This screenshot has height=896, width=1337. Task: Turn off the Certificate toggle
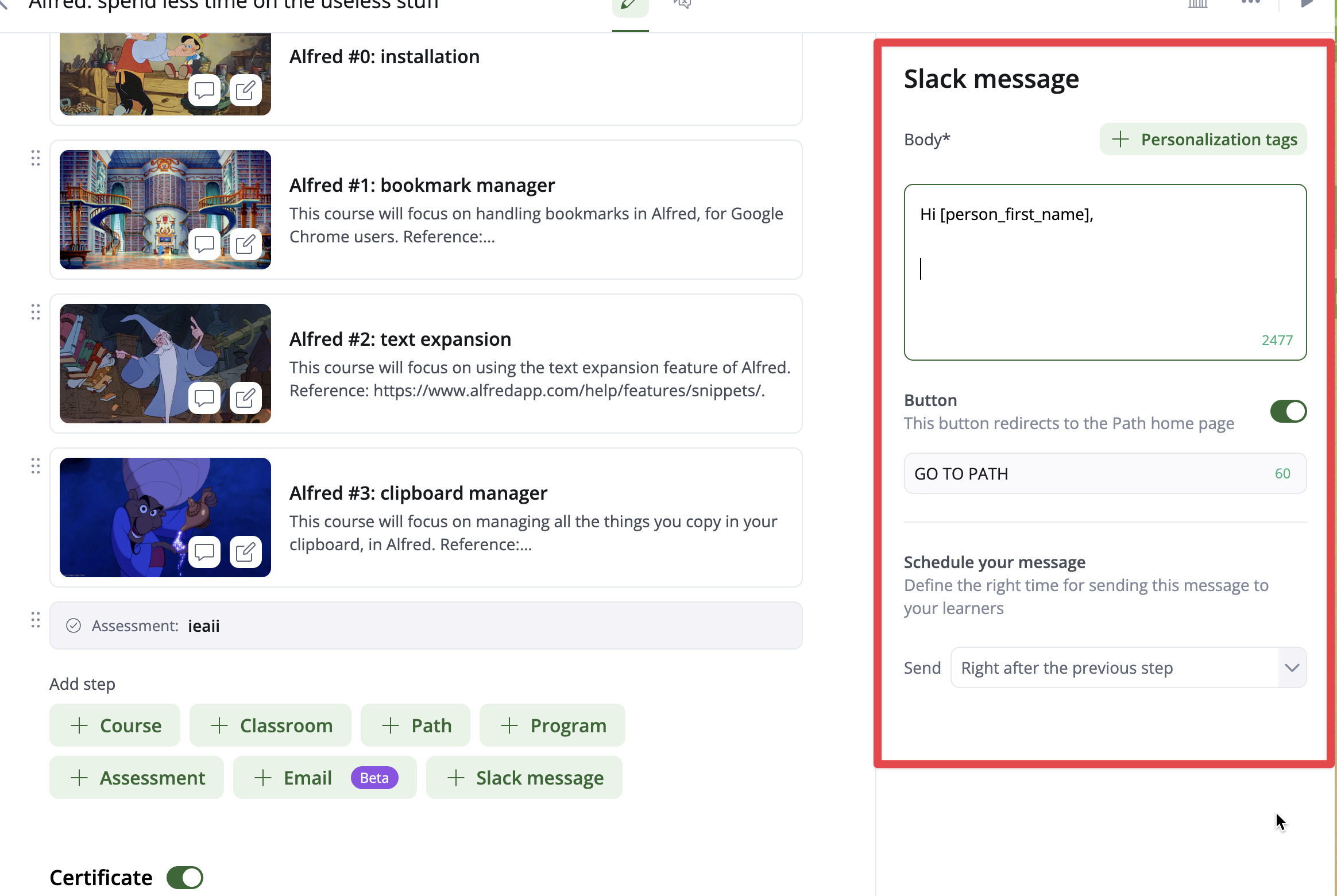tap(184, 878)
